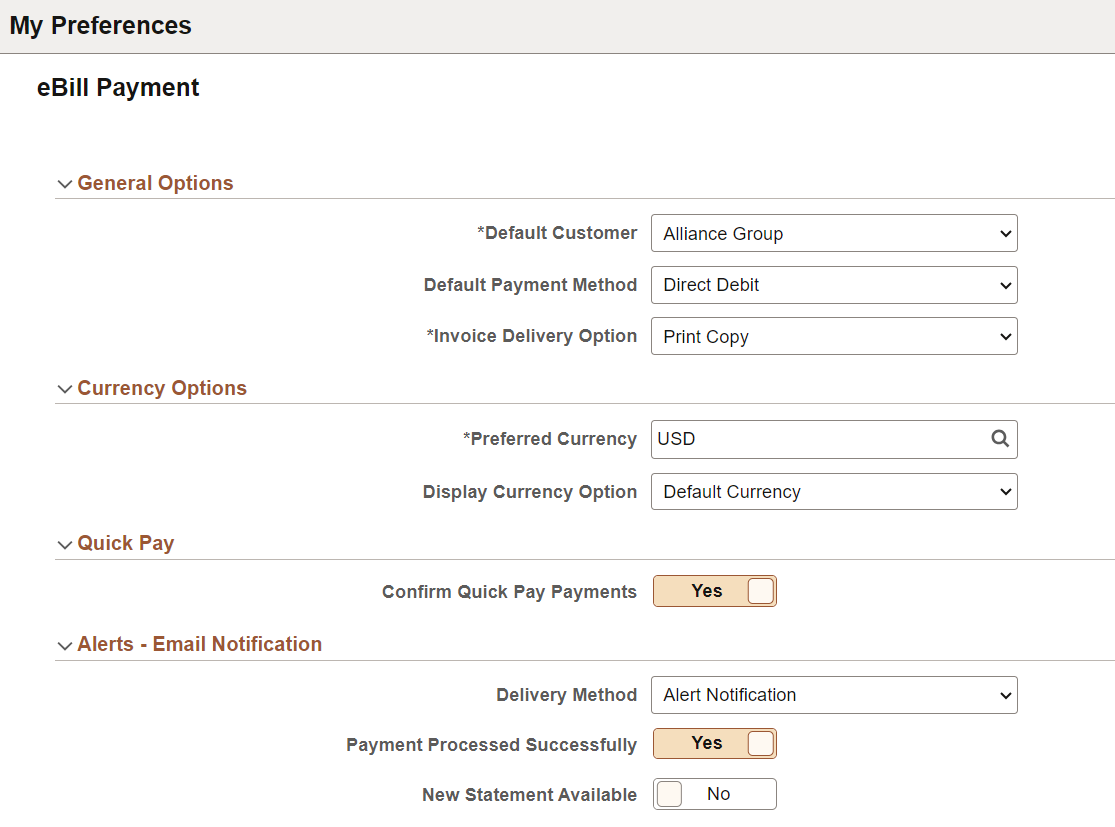Enable the New Statement Available toggle
The image size is (1115, 827).
point(715,794)
